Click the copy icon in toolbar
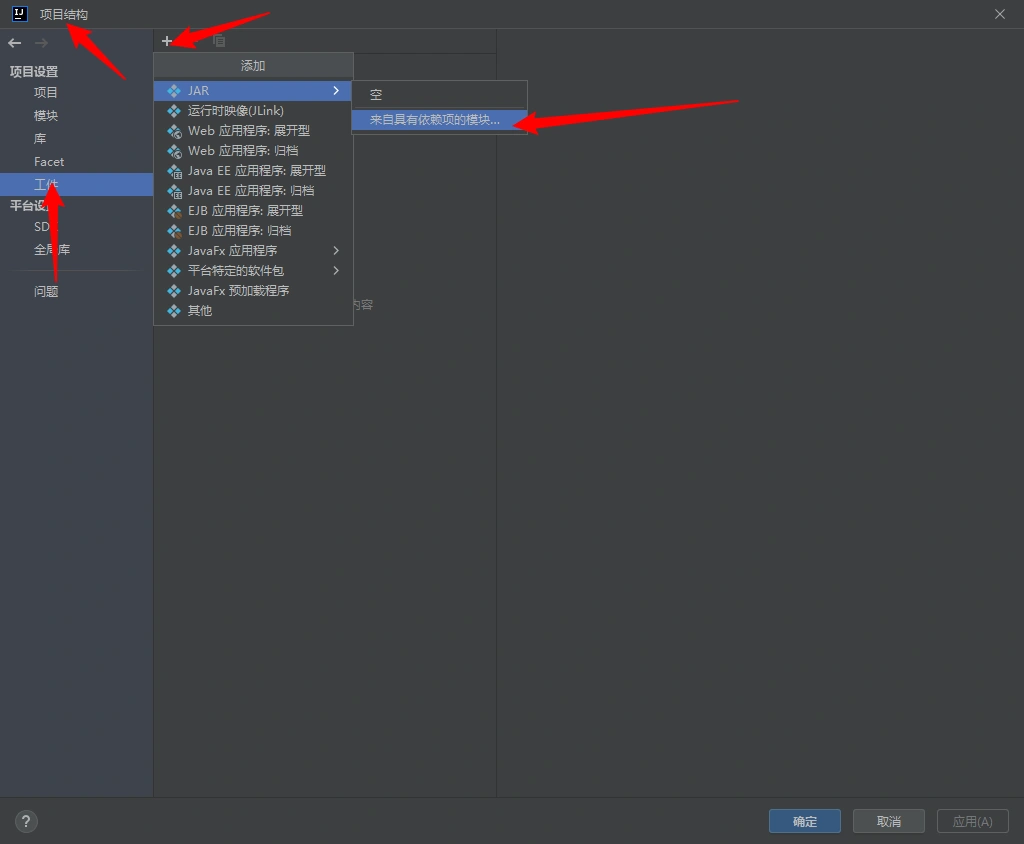Screen dimensions: 1024x844 click(x=219, y=41)
